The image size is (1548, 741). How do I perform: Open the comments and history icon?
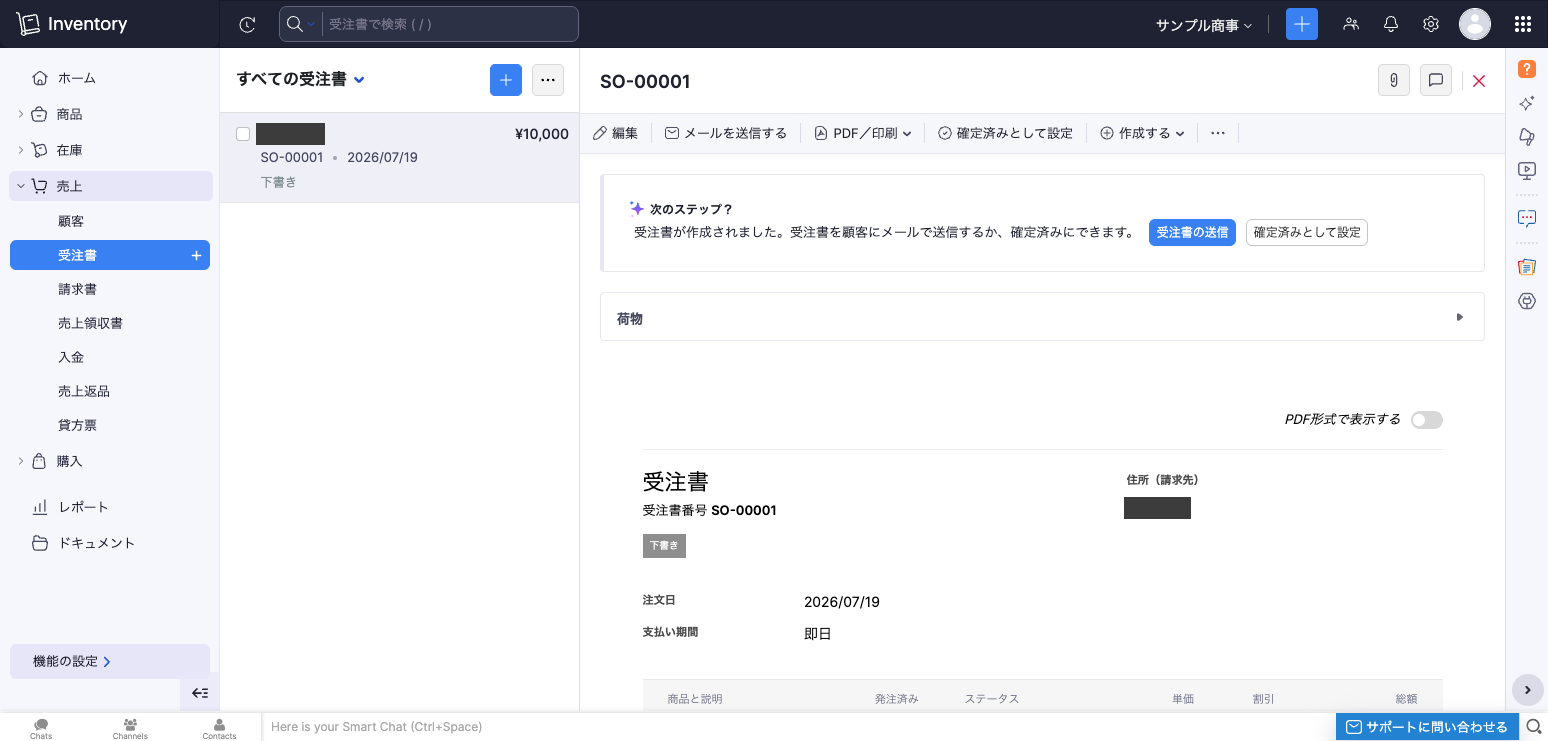pyautogui.click(x=1436, y=81)
